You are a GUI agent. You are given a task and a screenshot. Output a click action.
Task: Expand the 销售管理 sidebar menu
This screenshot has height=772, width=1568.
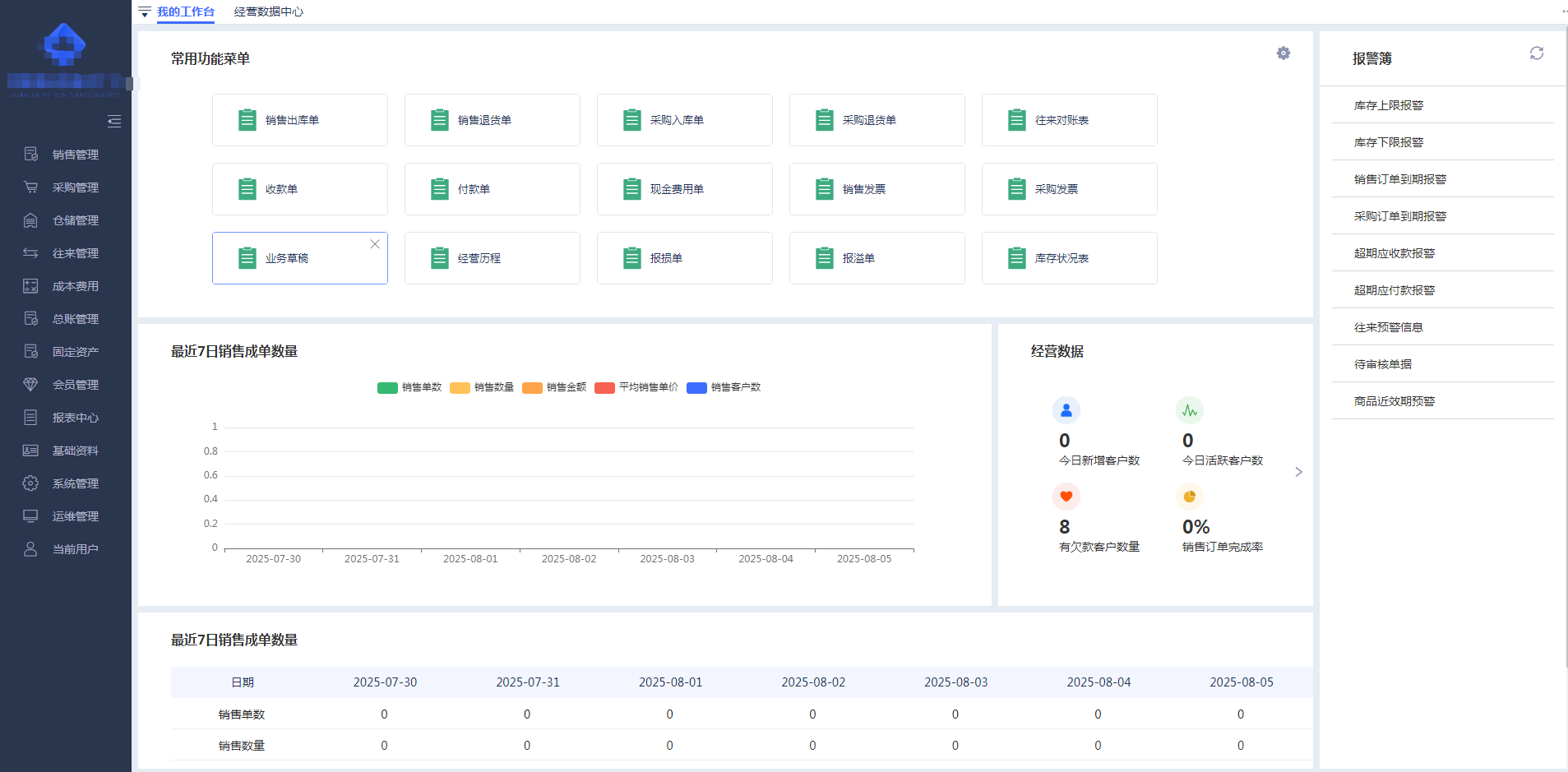point(75,155)
